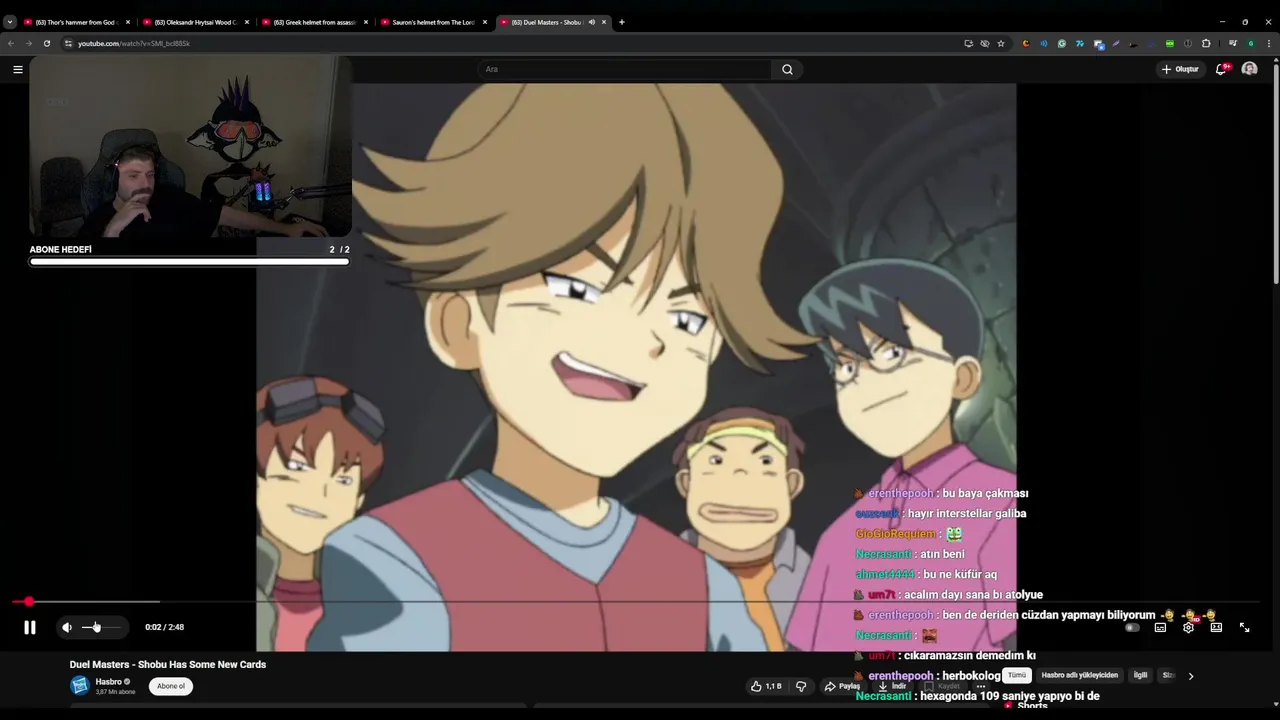Switch to theater mode in player
This screenshot has width=1280, height=720.
(x=1216, y=627)
